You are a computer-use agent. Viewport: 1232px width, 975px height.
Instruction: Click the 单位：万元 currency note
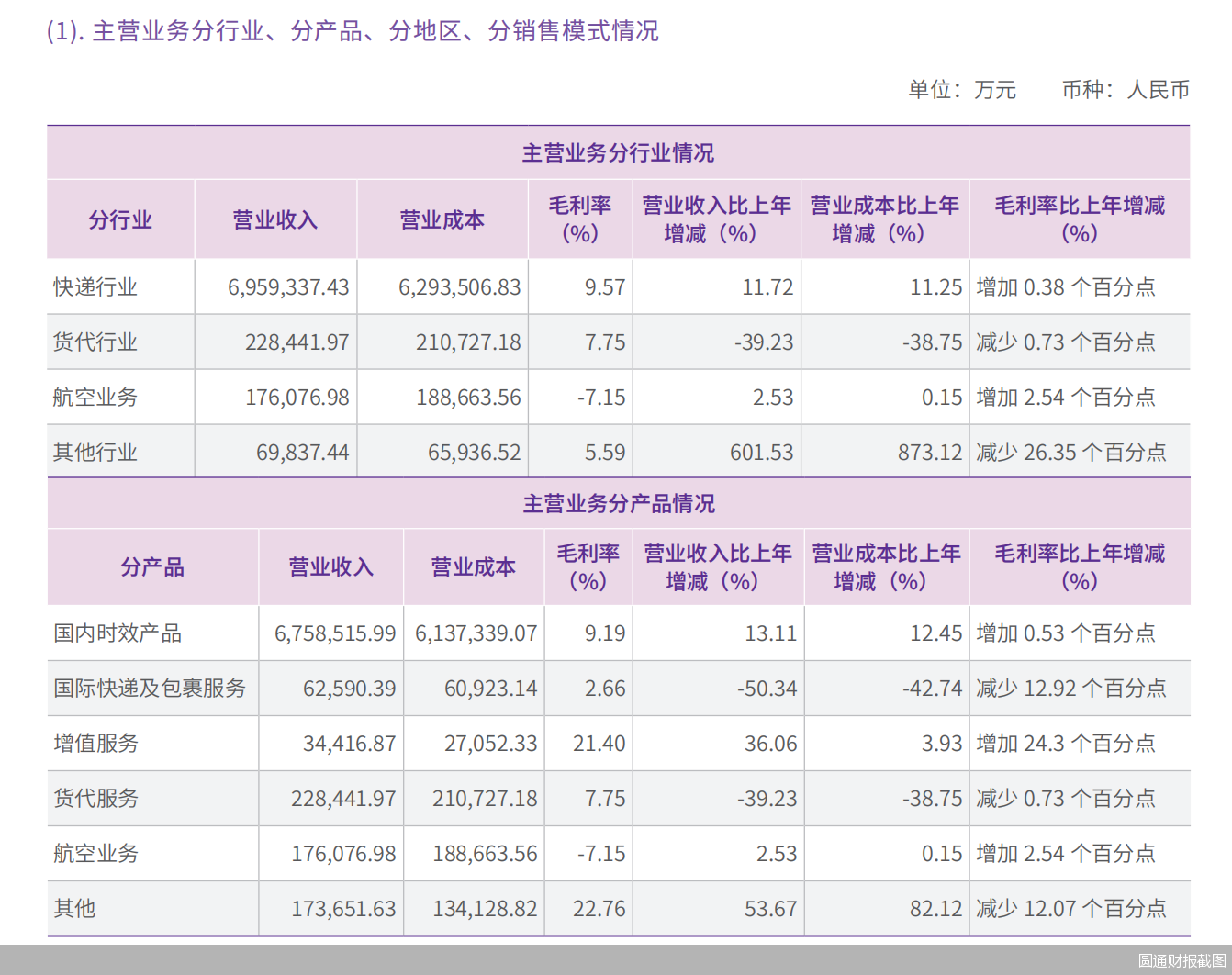(x=961, y=91)
